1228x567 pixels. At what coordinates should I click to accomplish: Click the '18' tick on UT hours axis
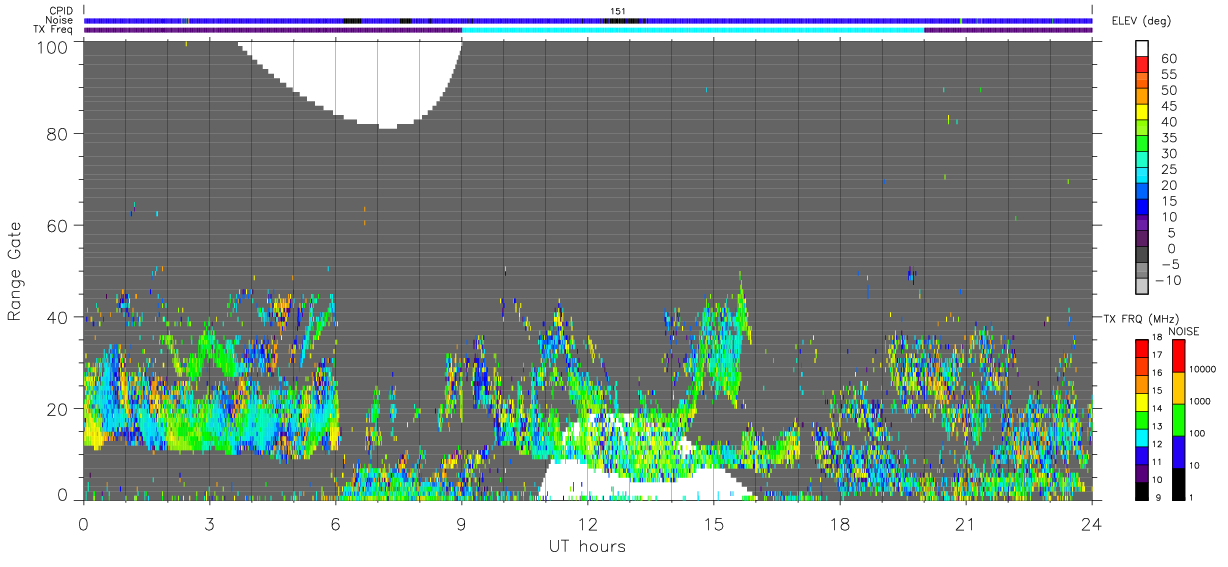[x=839, y=524]
